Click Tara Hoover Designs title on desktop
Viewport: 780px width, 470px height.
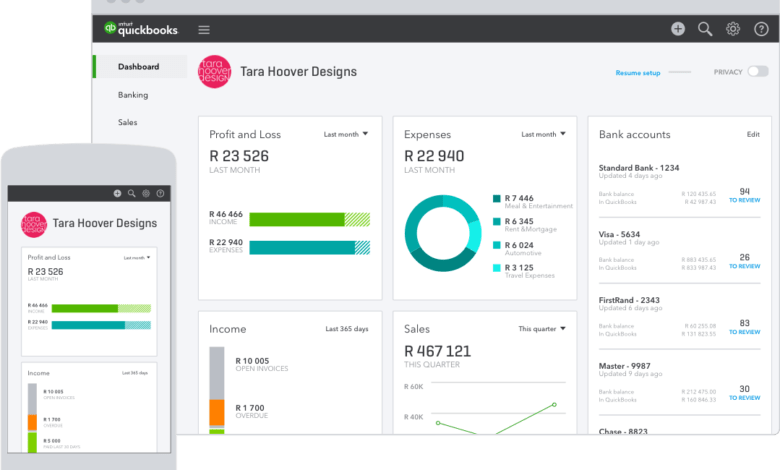click(298, 72)
